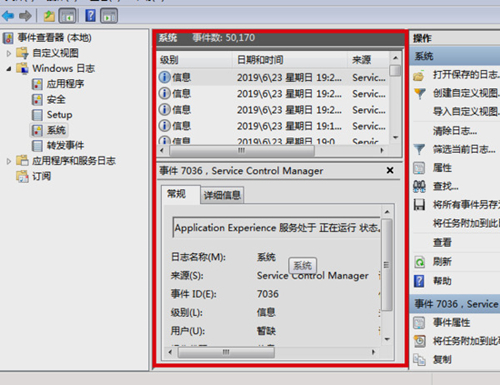
Task: Click 打开保存的日志 action
Action: [466, 75]
